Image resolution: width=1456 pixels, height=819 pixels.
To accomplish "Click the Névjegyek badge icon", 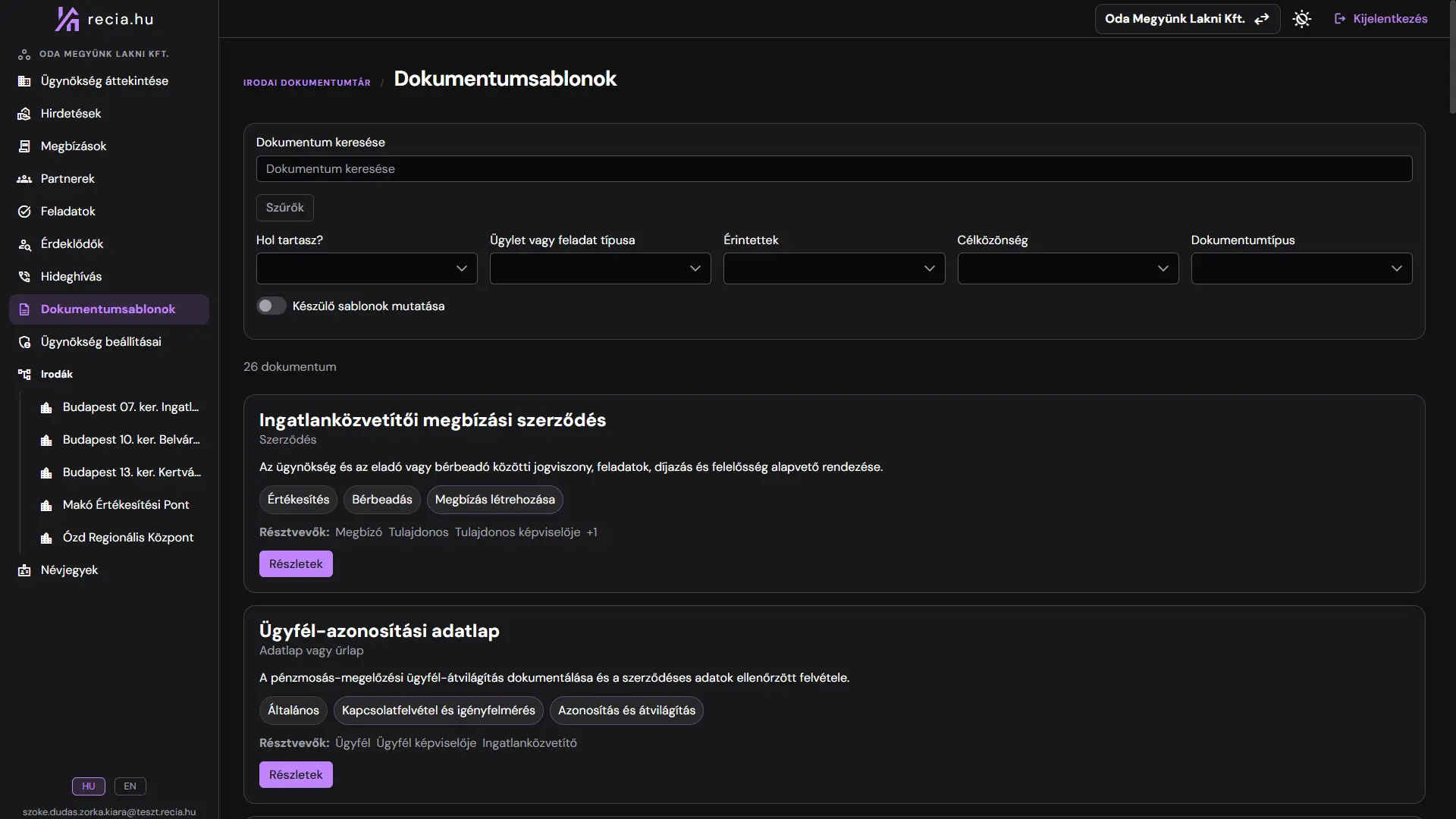I will point(24,570).
